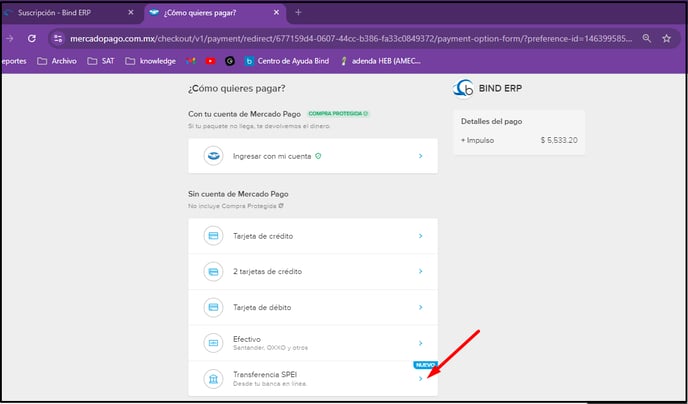688x404 pixels.
Task: Click the + Impulso item label
Action: click(477, 141)
